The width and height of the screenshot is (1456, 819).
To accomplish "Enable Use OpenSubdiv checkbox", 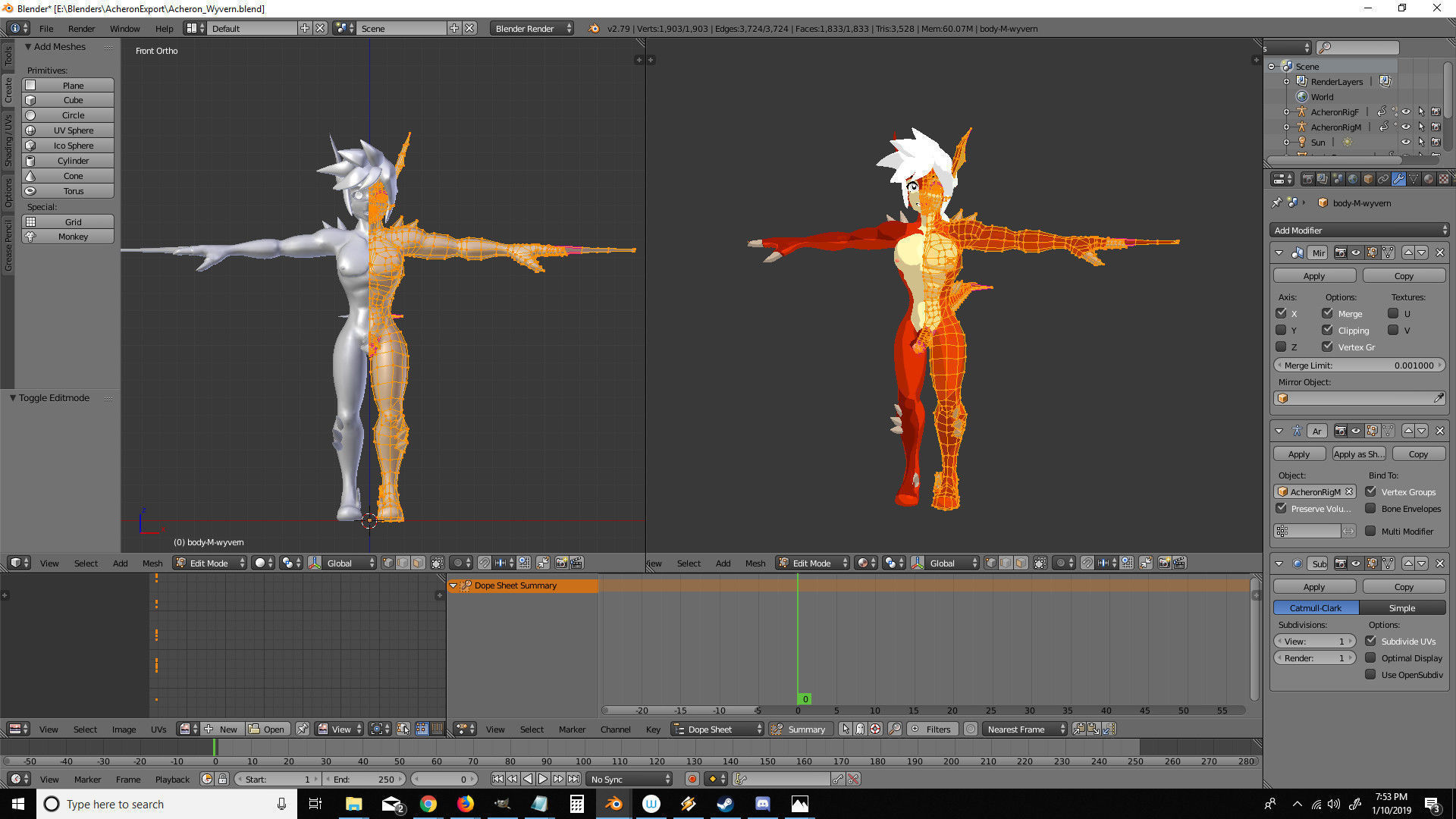I will (1370, 674).
